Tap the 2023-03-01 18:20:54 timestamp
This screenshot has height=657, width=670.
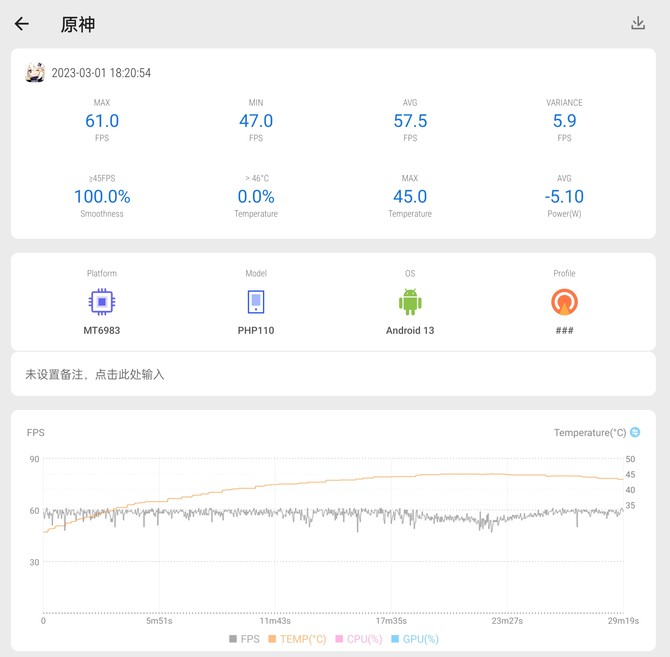tap(101, 73)
